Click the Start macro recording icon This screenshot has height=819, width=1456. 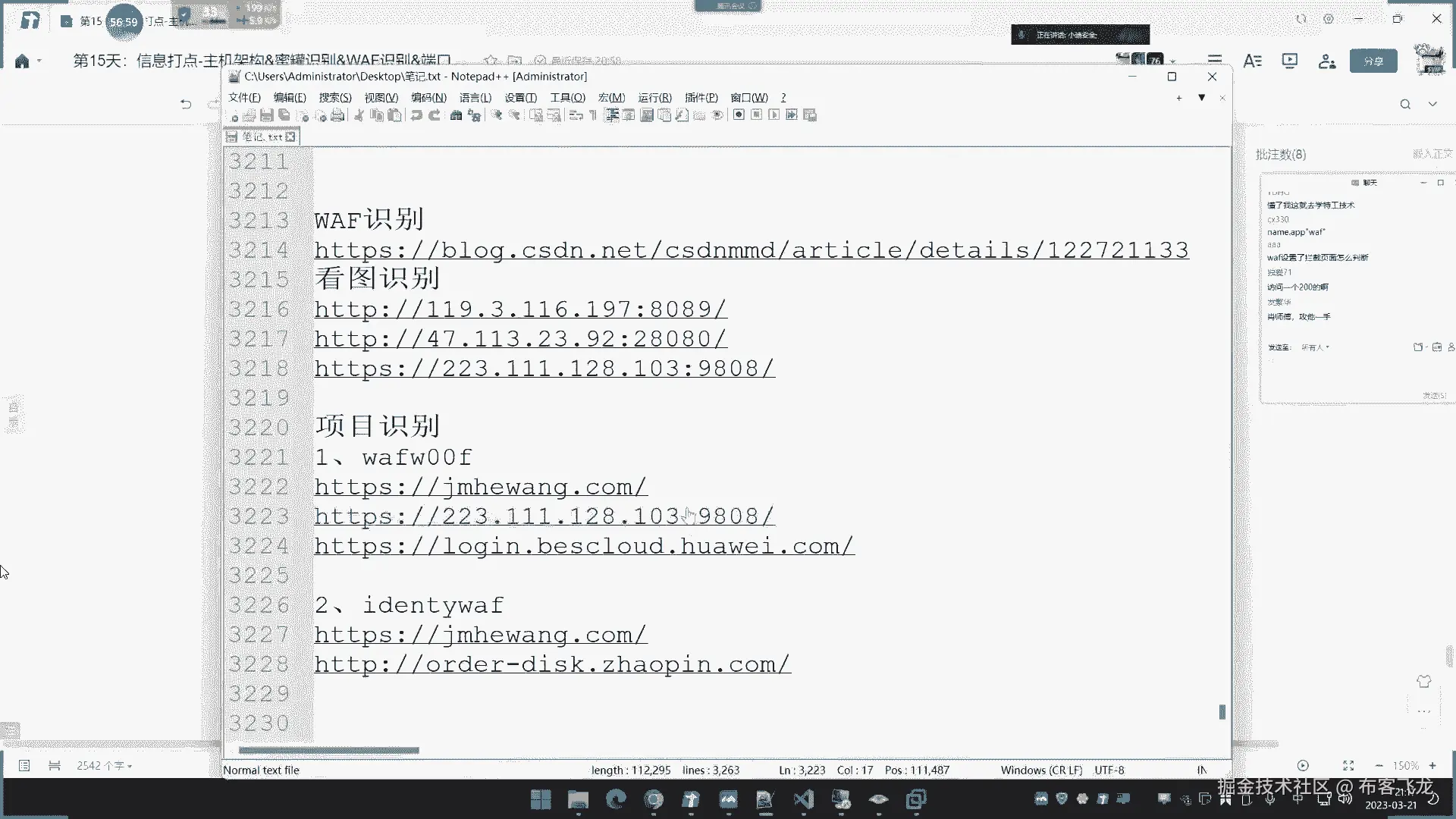[x=739, y=115]
